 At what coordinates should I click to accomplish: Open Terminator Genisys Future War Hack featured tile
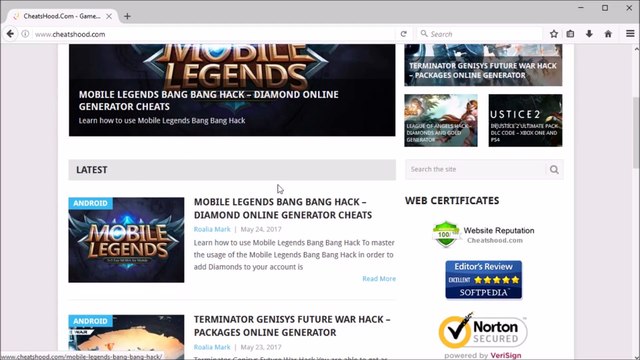[x=483, y=65]
